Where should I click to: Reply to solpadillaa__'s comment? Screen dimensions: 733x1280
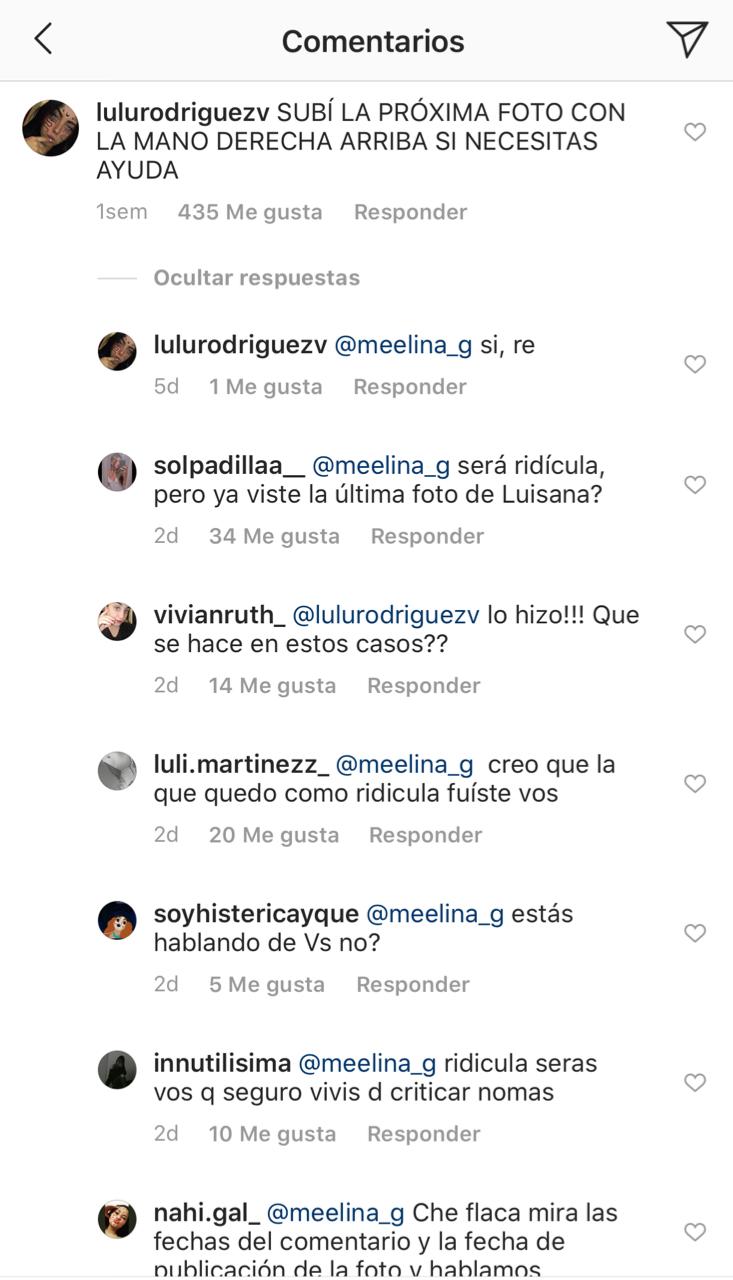(427, 536)
